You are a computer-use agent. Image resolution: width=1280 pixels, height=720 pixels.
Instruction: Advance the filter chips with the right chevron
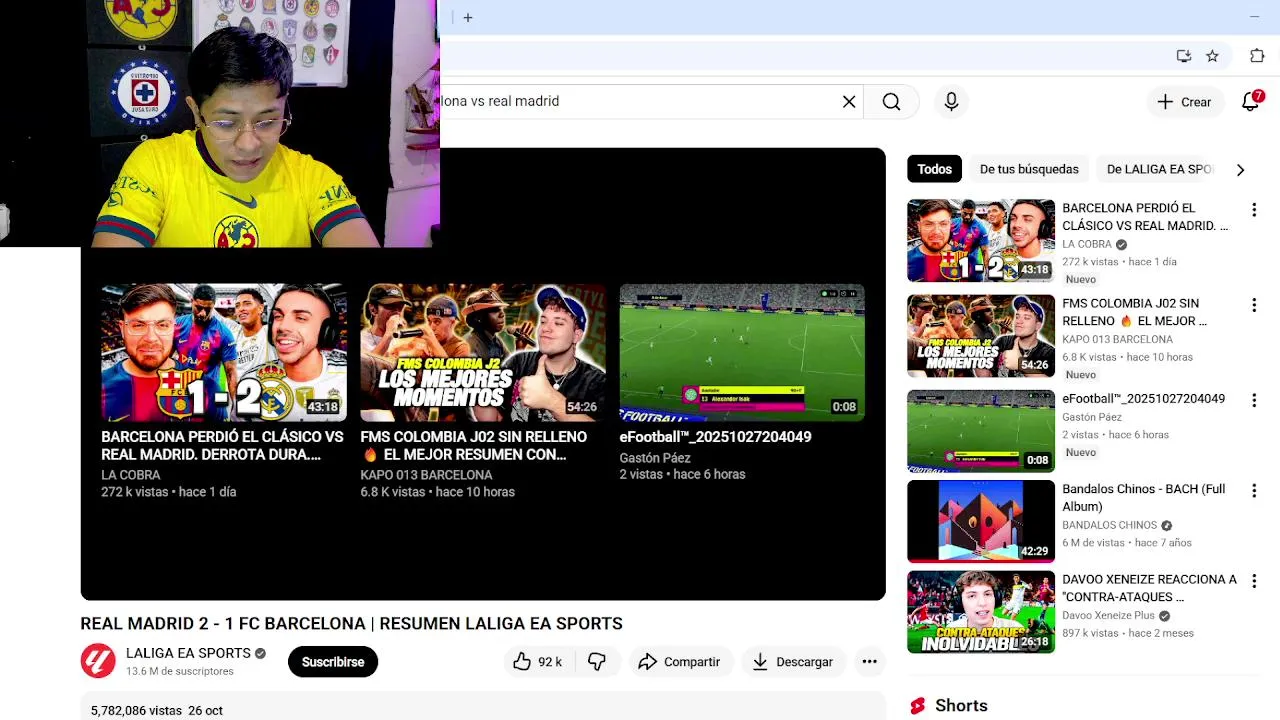[1240, 170]
